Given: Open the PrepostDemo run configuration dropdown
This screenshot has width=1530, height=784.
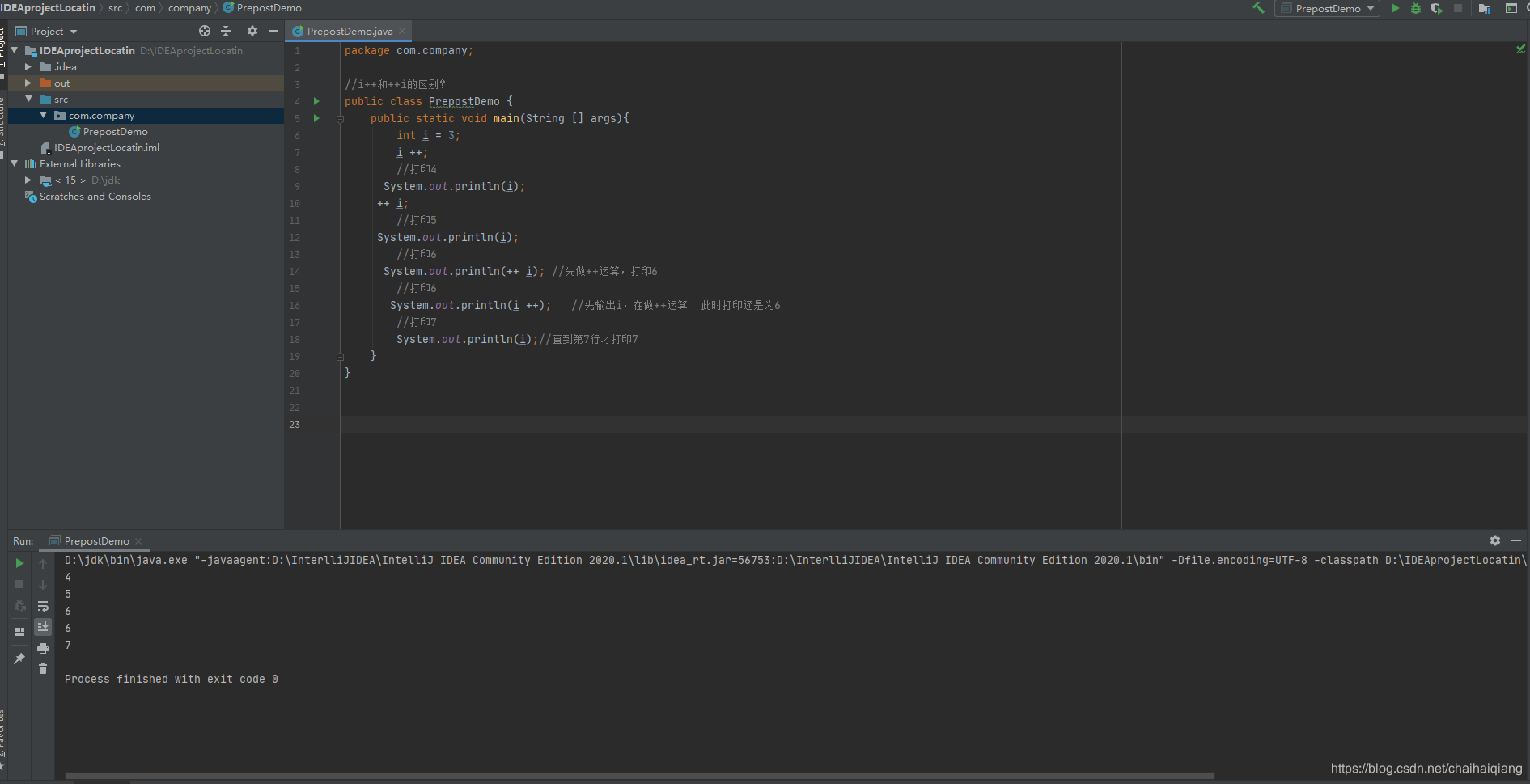Looking at the screenshot, I should [1327, 8].
